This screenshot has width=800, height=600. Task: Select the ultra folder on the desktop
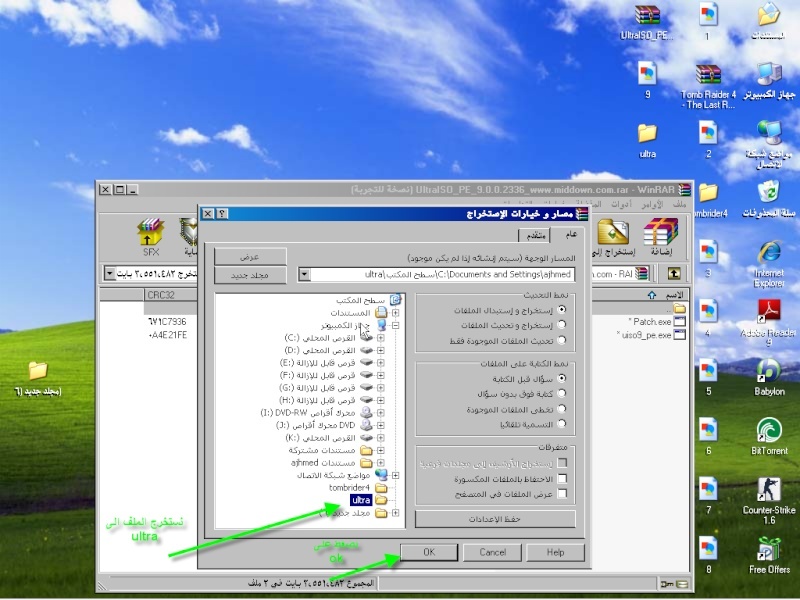pos(647,140)
